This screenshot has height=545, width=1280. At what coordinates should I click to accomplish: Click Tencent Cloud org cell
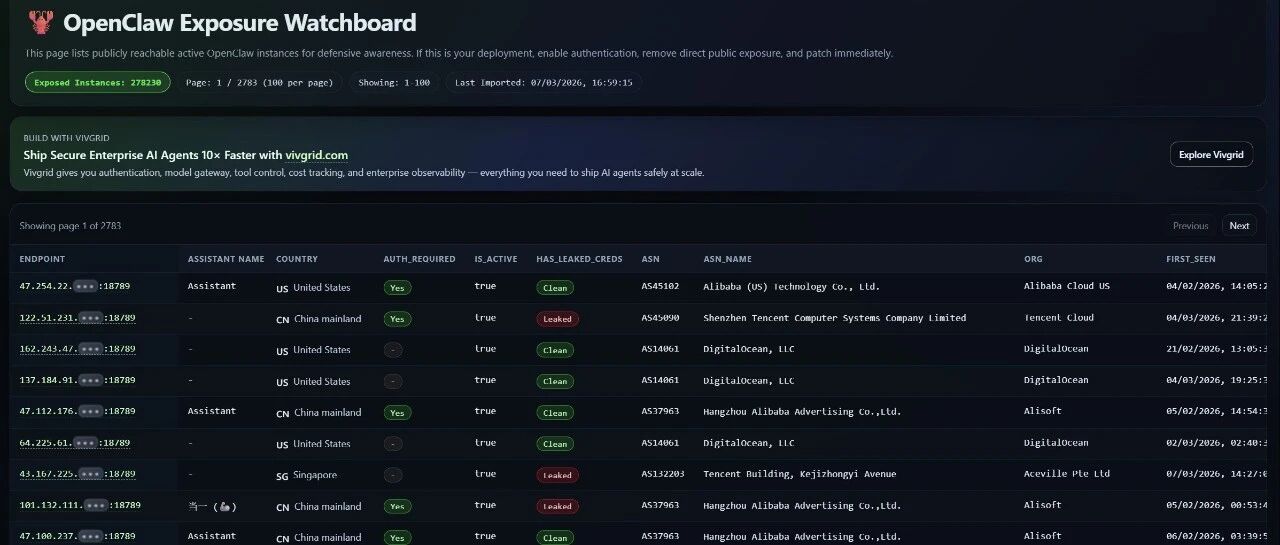tap(1059, 318)
